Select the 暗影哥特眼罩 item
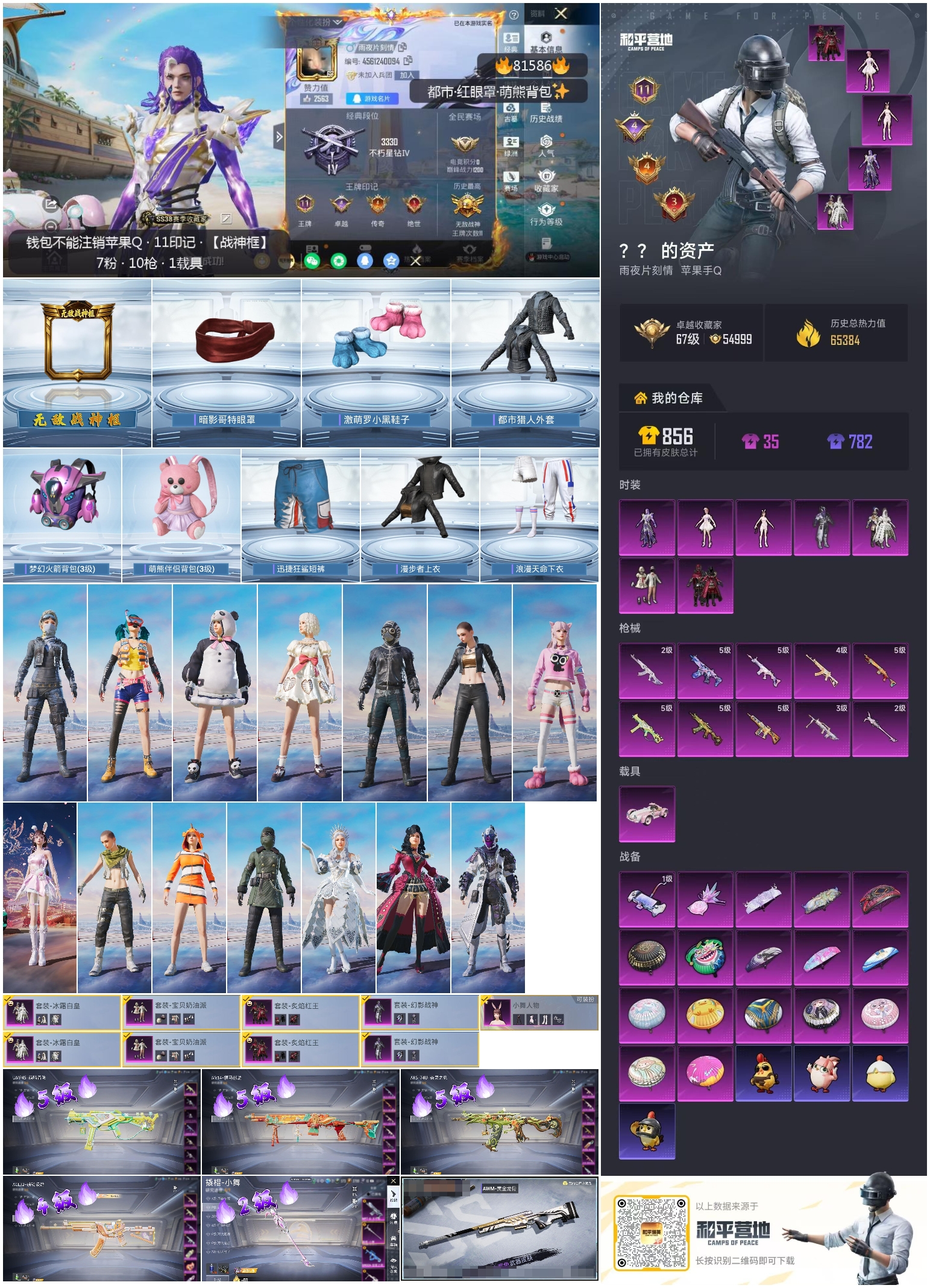930x1288 pixels. [227, 363]
